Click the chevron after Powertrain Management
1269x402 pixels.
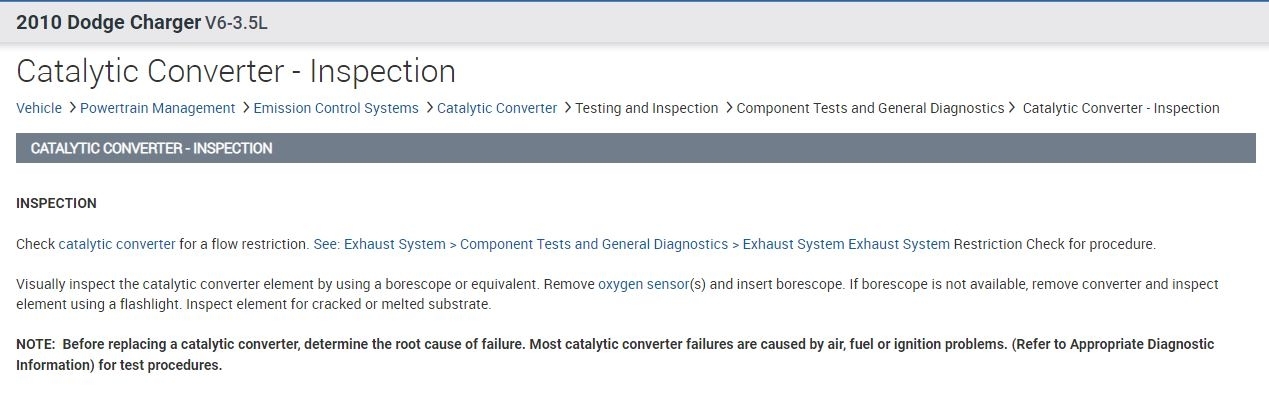(245, 108)
